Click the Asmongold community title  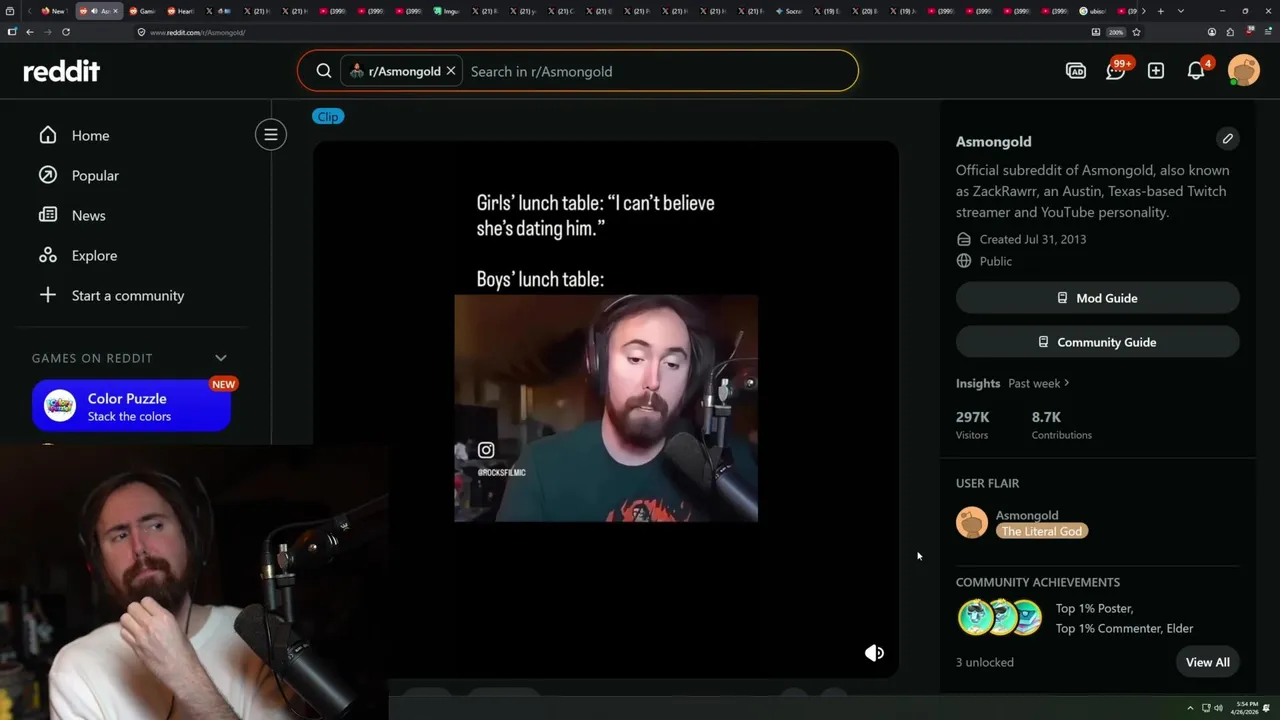(993, 141)
